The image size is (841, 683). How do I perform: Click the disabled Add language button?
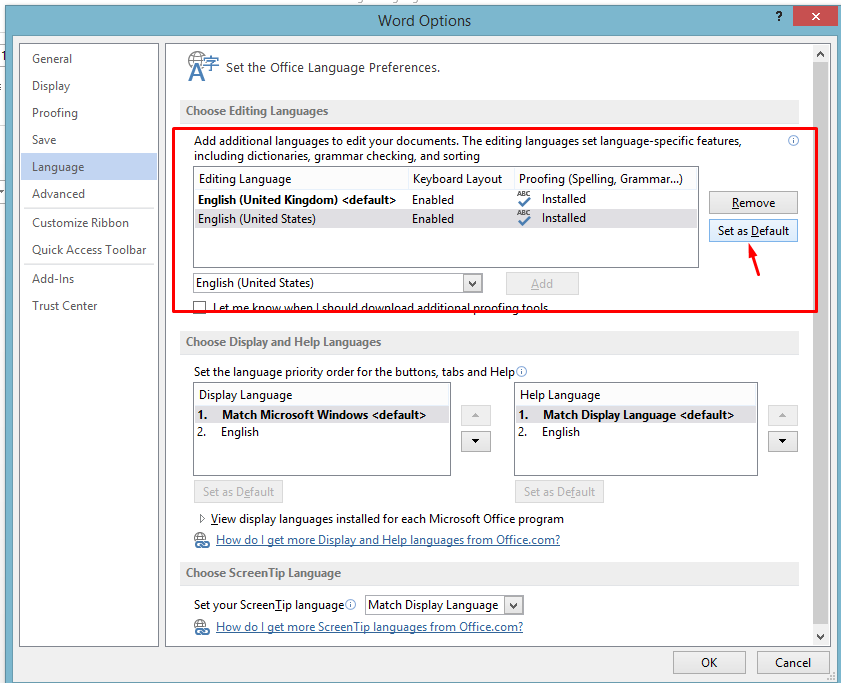(x=542, y=283)
